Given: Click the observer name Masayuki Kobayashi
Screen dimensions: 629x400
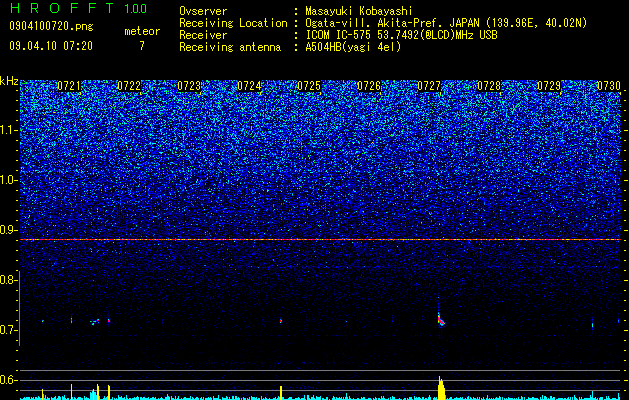Looking at the screenshot, I should (x=358, y=11).
